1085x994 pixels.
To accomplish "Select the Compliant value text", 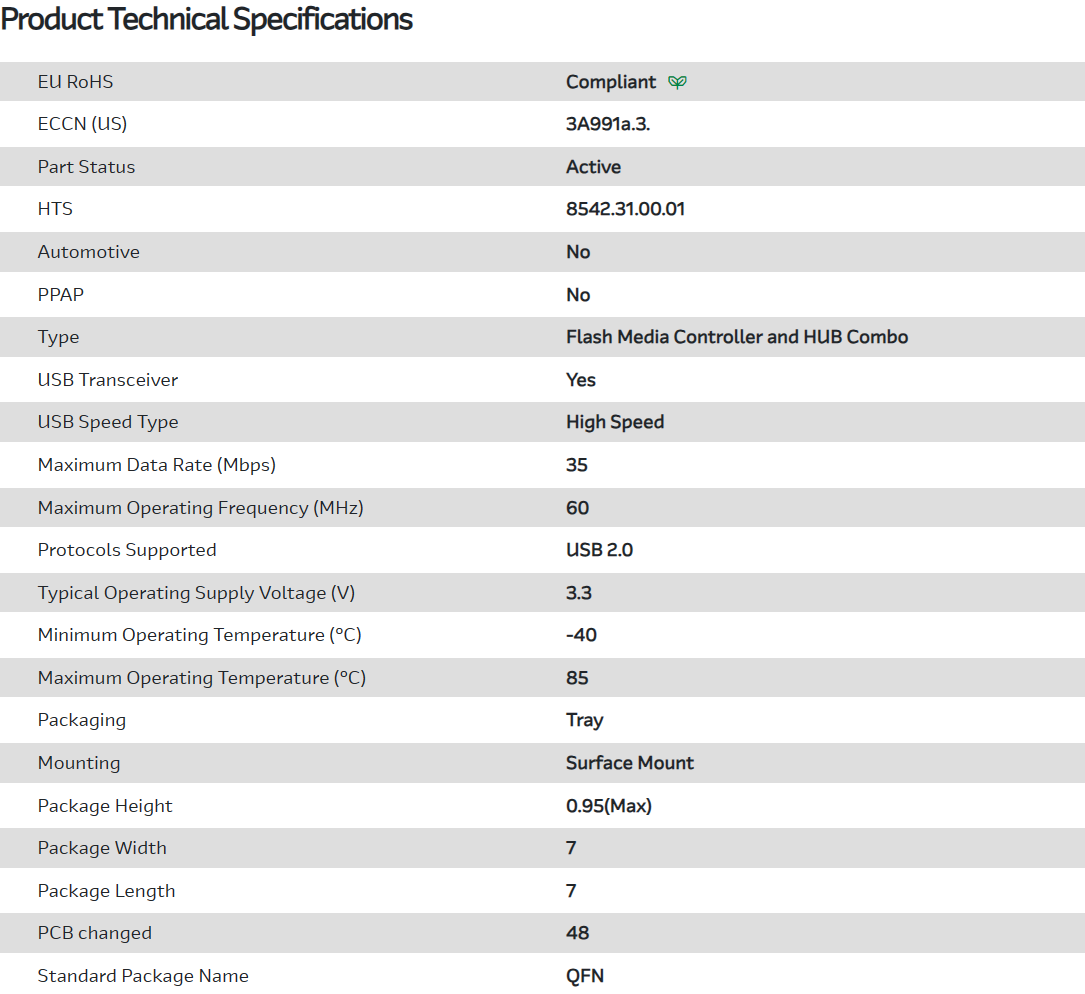I will point(611,82).
